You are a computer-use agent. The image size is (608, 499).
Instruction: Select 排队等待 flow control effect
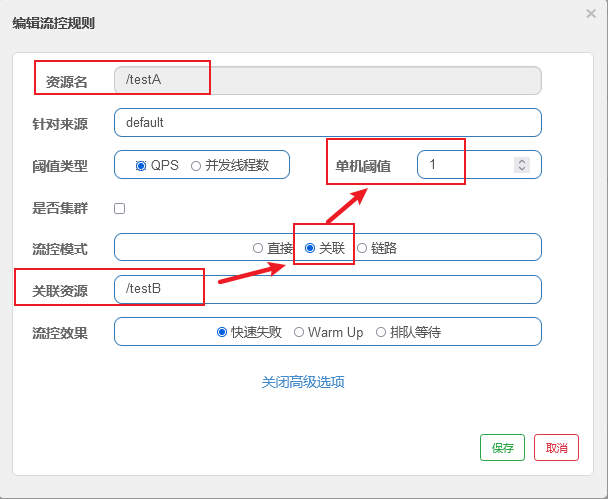[x=381, y=332]
